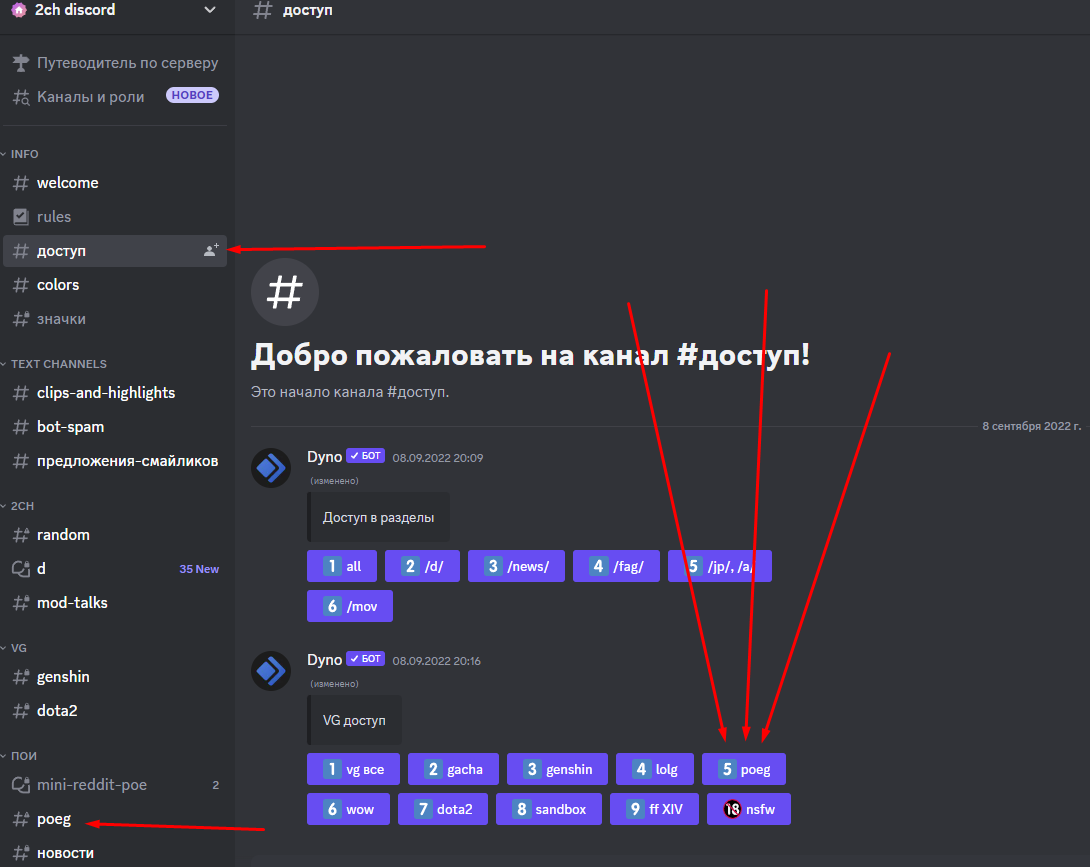
Task: Open the welcome channel
Action: [x=115, y=183]
